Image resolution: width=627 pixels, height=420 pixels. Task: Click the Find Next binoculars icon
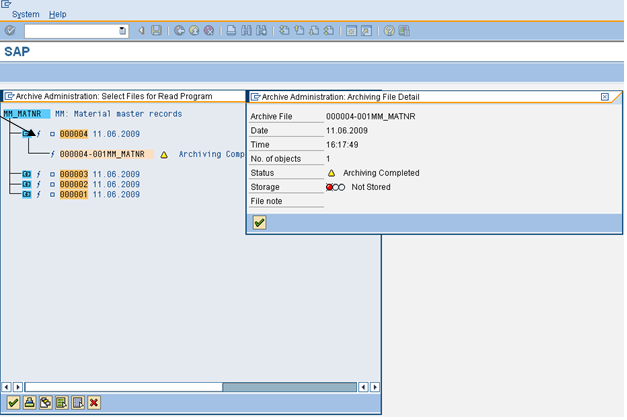tap(262, 30)
